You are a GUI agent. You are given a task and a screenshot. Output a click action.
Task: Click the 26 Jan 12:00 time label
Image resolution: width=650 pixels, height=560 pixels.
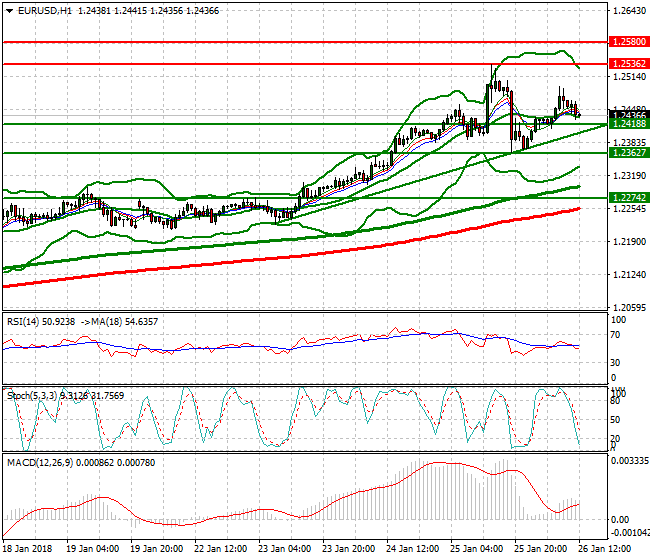604,549
